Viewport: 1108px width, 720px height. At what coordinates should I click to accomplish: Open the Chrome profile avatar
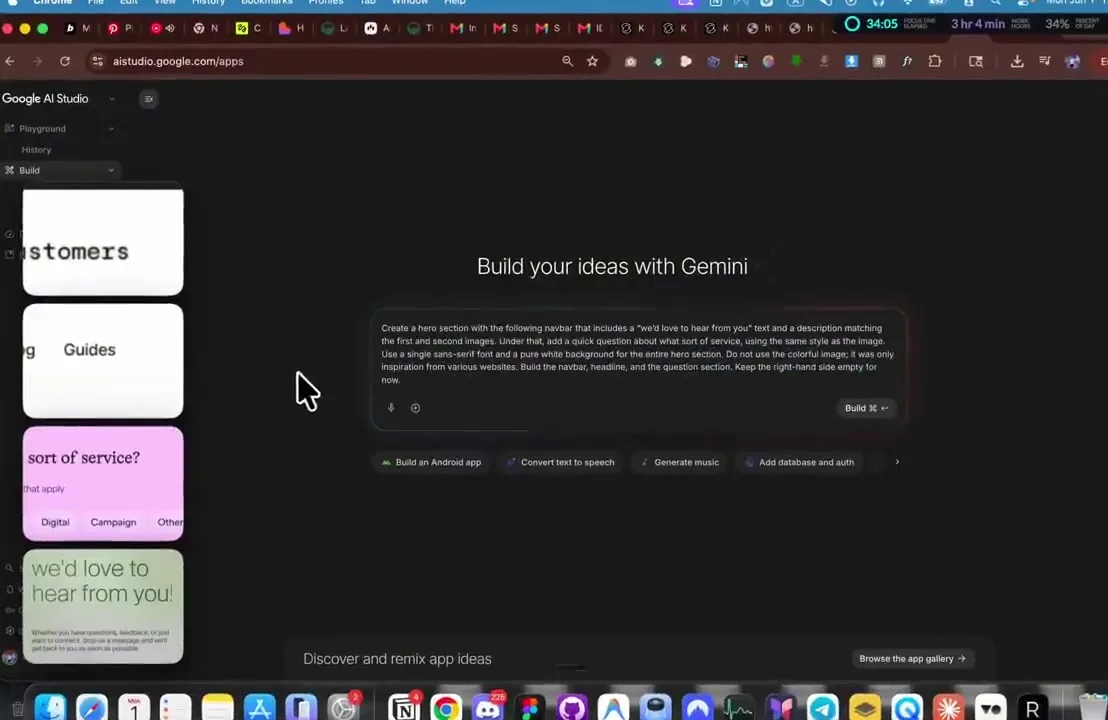[x=1073, y=61]
